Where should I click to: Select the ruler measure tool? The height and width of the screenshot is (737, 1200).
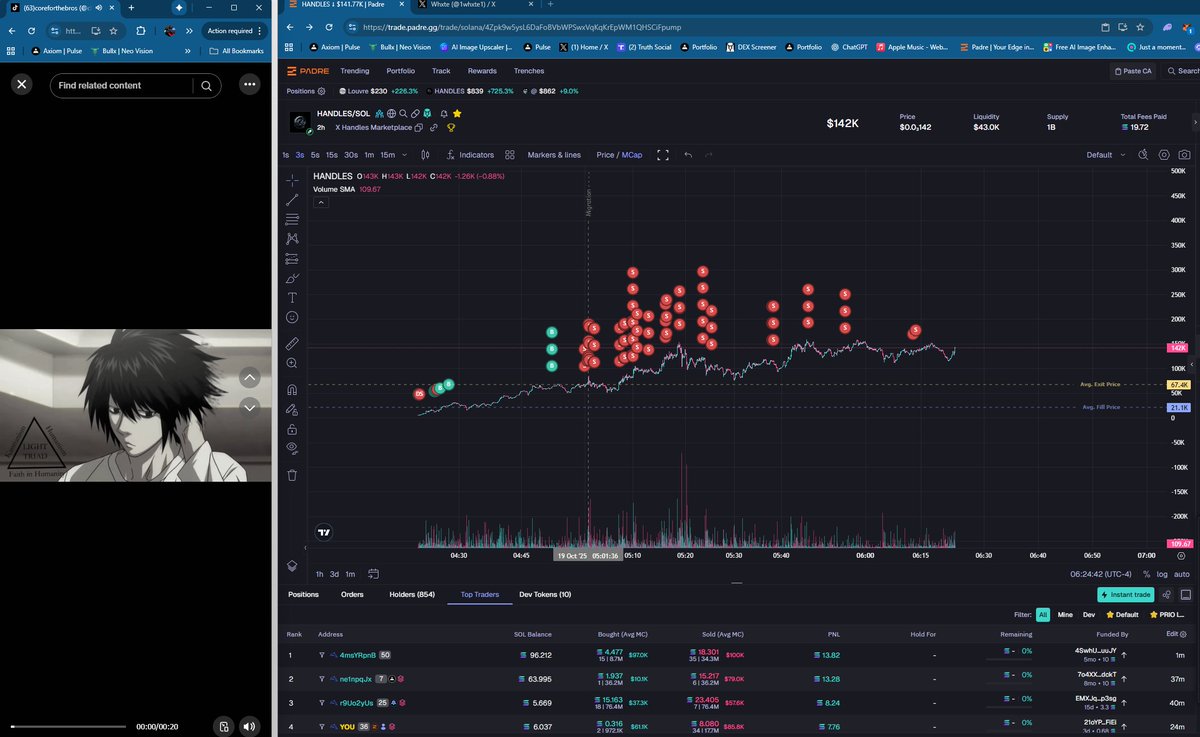(x=292, y=343)
